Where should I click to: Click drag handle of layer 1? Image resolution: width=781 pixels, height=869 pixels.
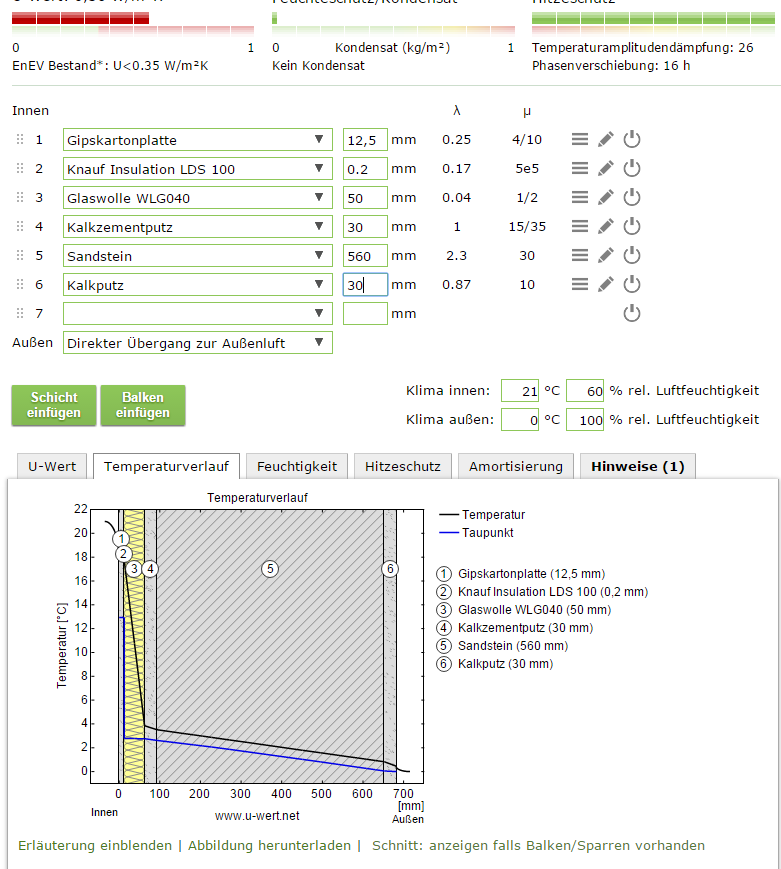tap(19, 140)
